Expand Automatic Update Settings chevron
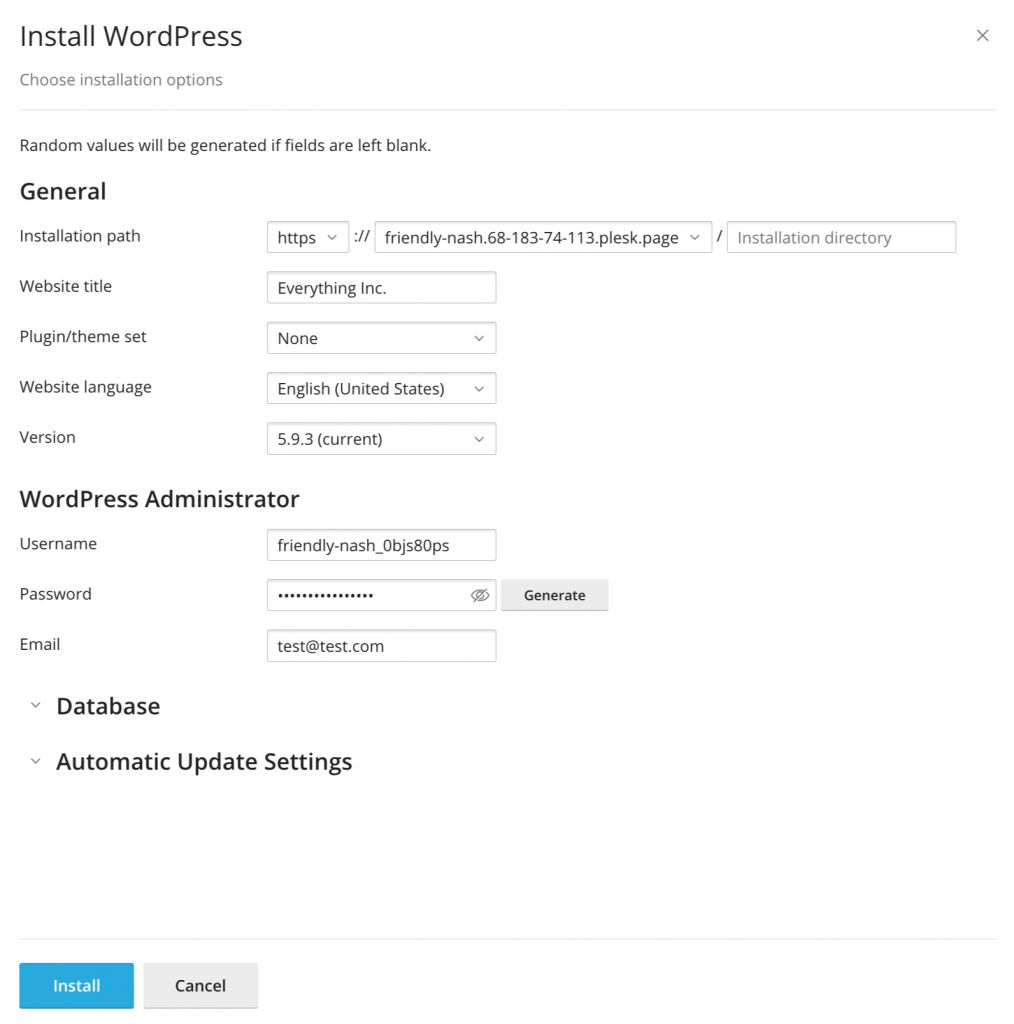Screen dimensions: 1014x1024 click(x=36, y=761)
